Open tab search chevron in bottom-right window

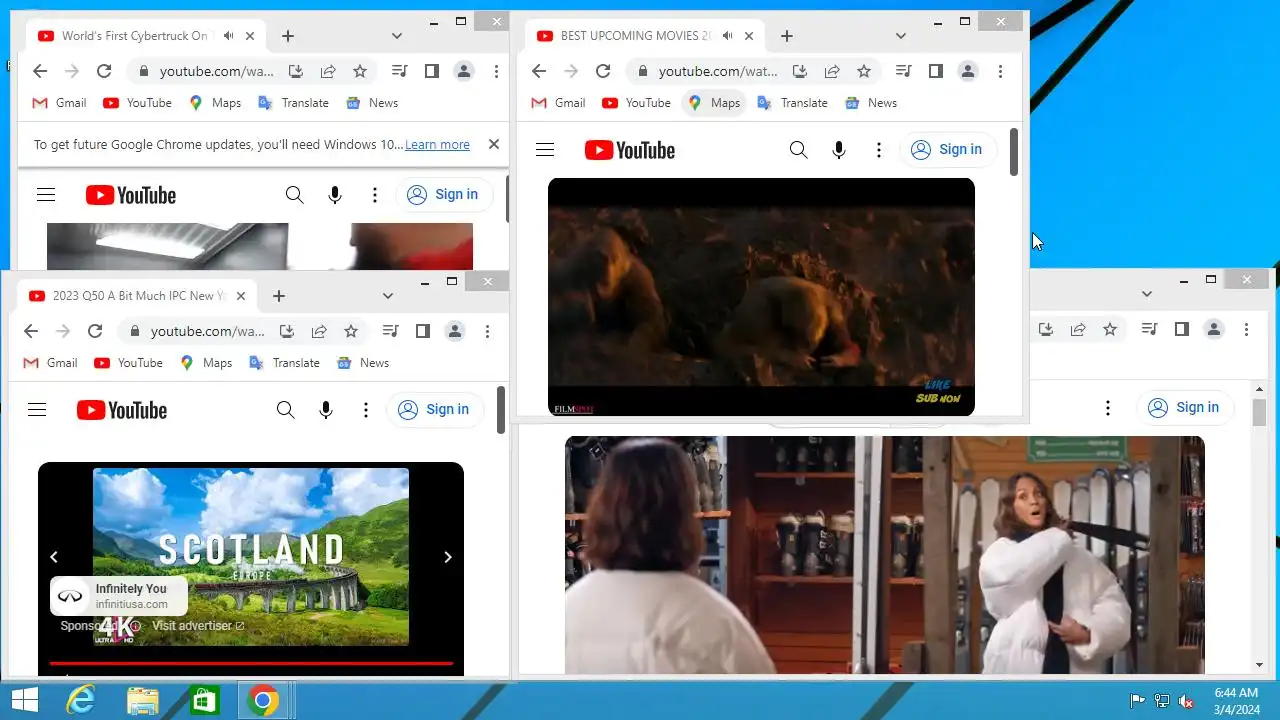[1147, 294]
